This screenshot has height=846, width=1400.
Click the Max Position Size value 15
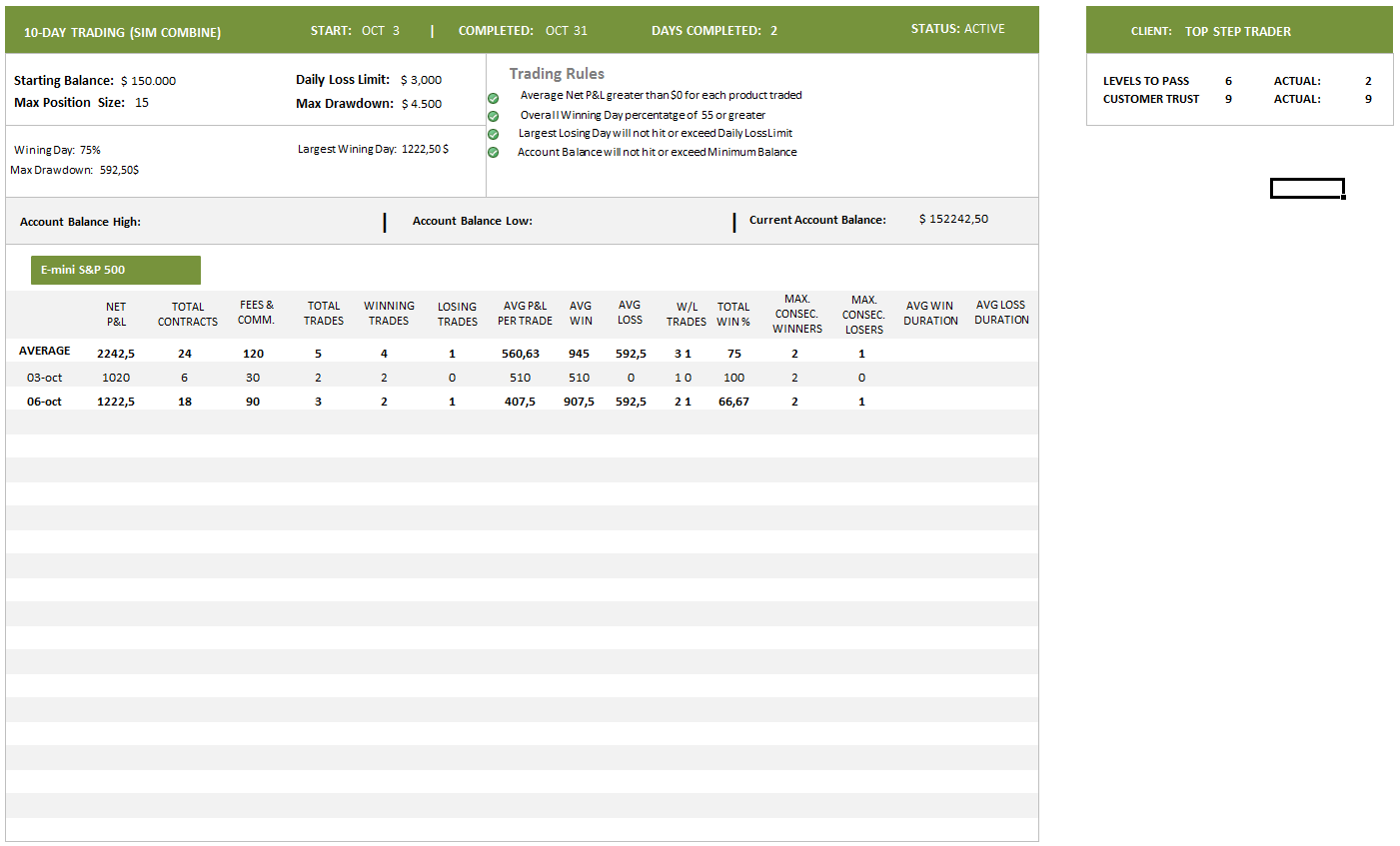(x=142, y=103)
